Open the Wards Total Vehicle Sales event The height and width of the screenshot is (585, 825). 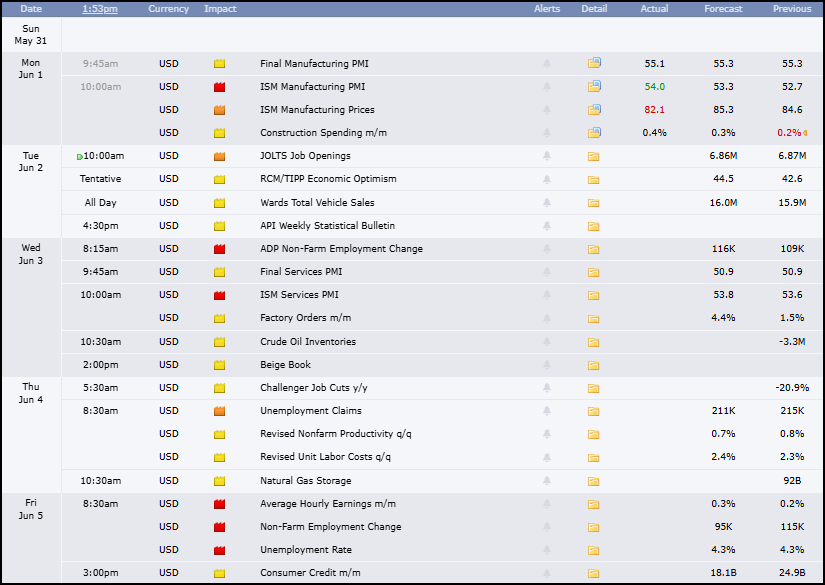[x=317, y=203]
